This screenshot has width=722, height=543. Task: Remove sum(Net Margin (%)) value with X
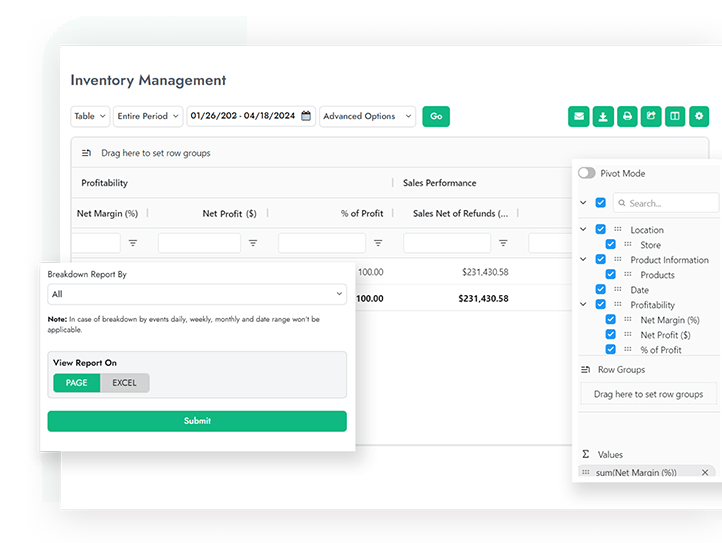coord(705,472)
